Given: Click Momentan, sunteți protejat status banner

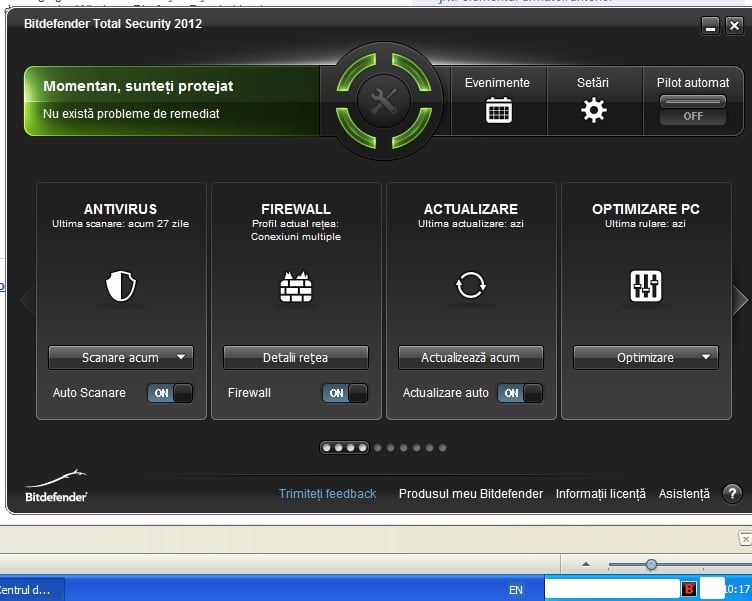Looking at the screenshot, I should [x=171, y=101].
